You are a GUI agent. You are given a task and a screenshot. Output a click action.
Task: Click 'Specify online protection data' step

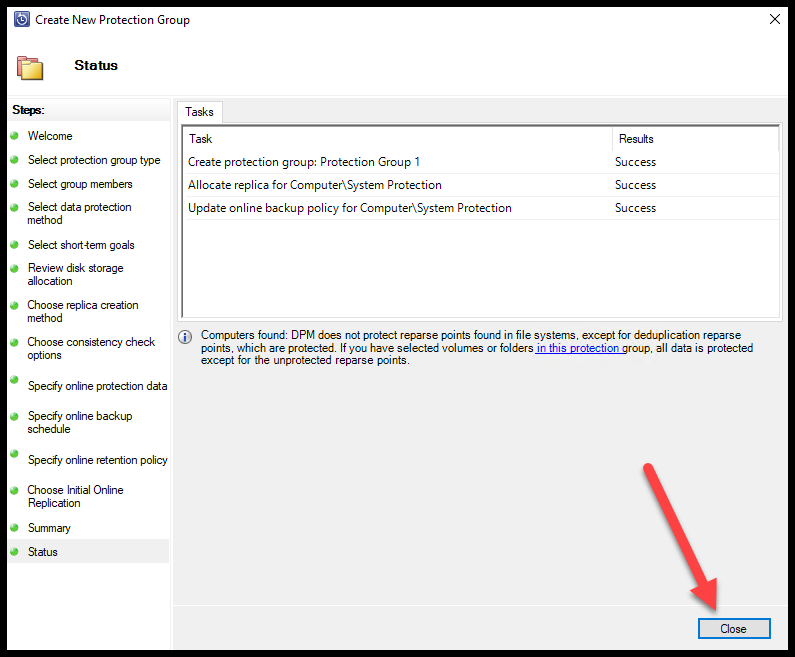point(97,386)
